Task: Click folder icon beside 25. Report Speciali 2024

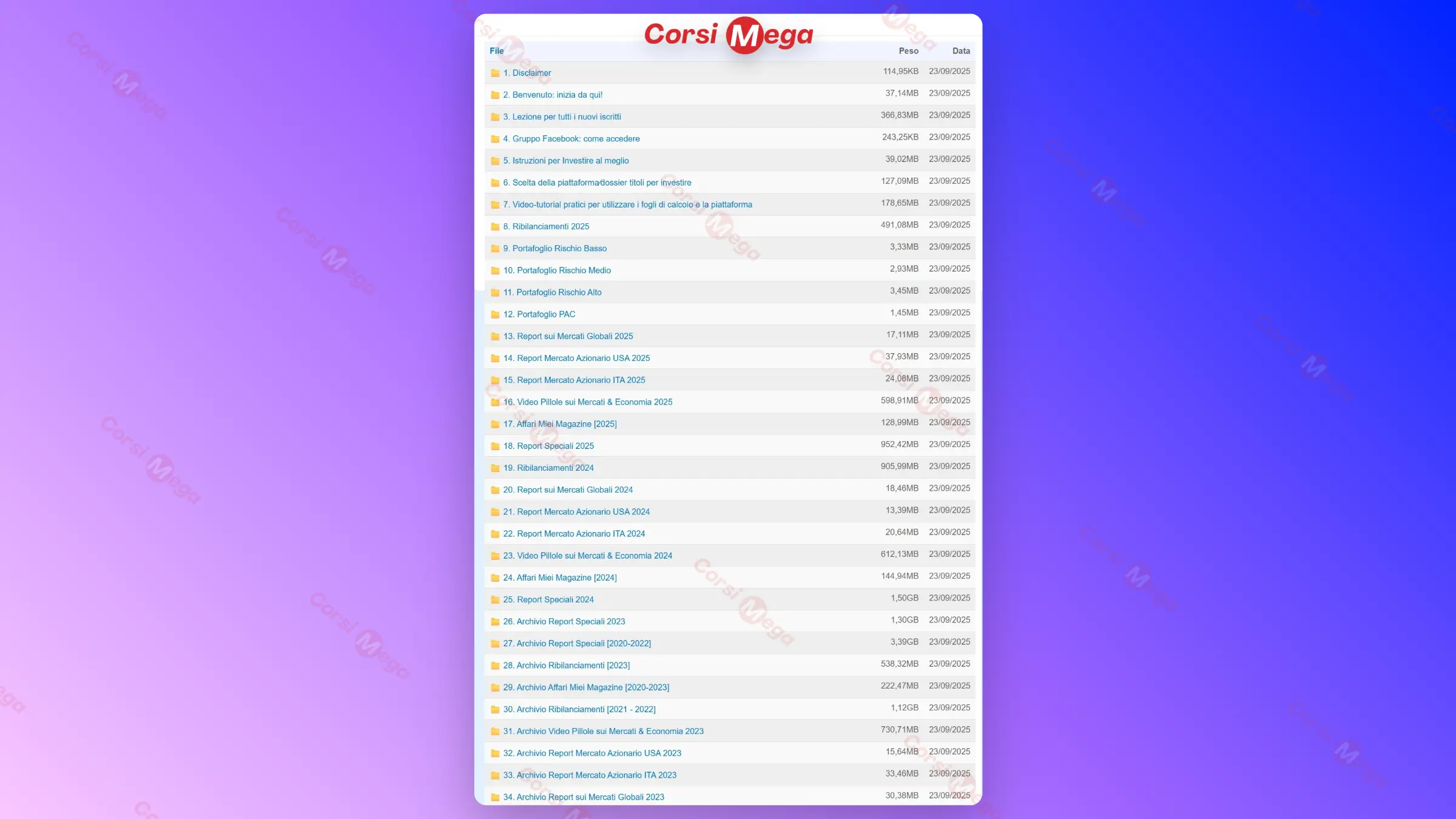Action: [x=495, y=600]
